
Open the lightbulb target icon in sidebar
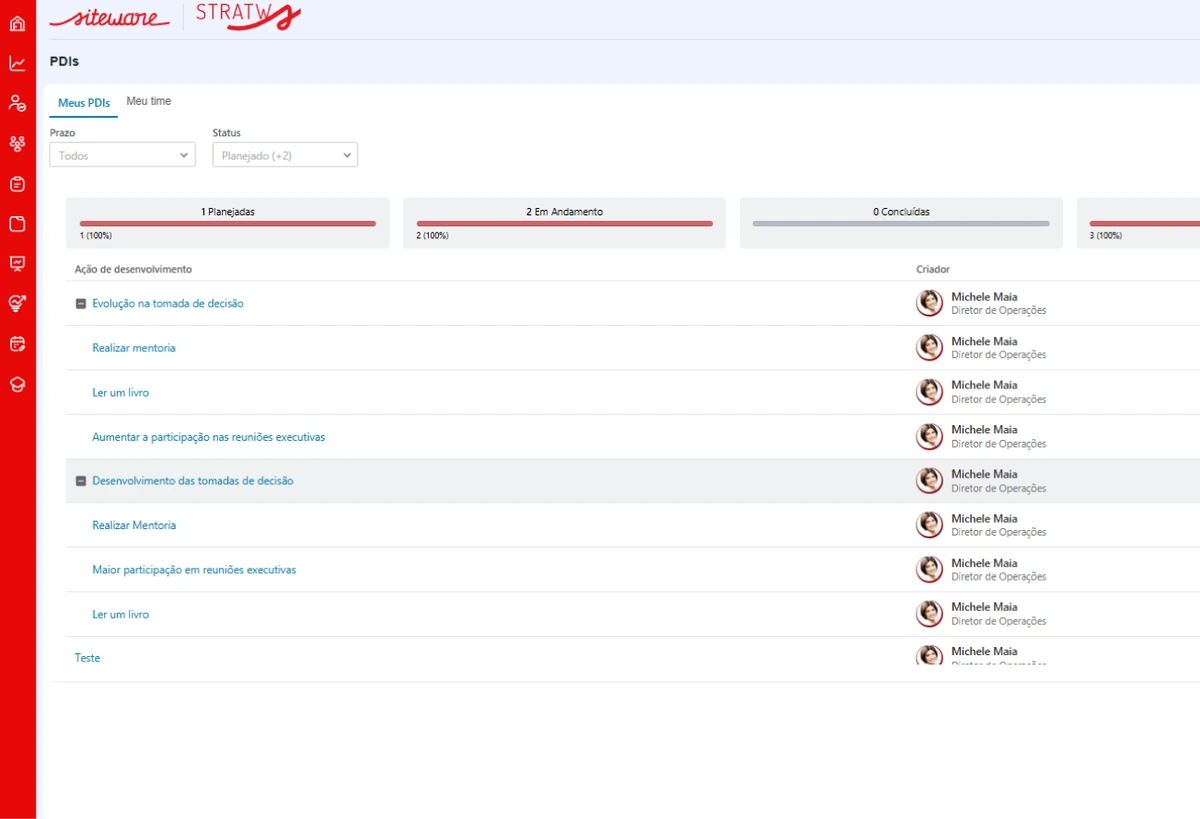[17, 303]
